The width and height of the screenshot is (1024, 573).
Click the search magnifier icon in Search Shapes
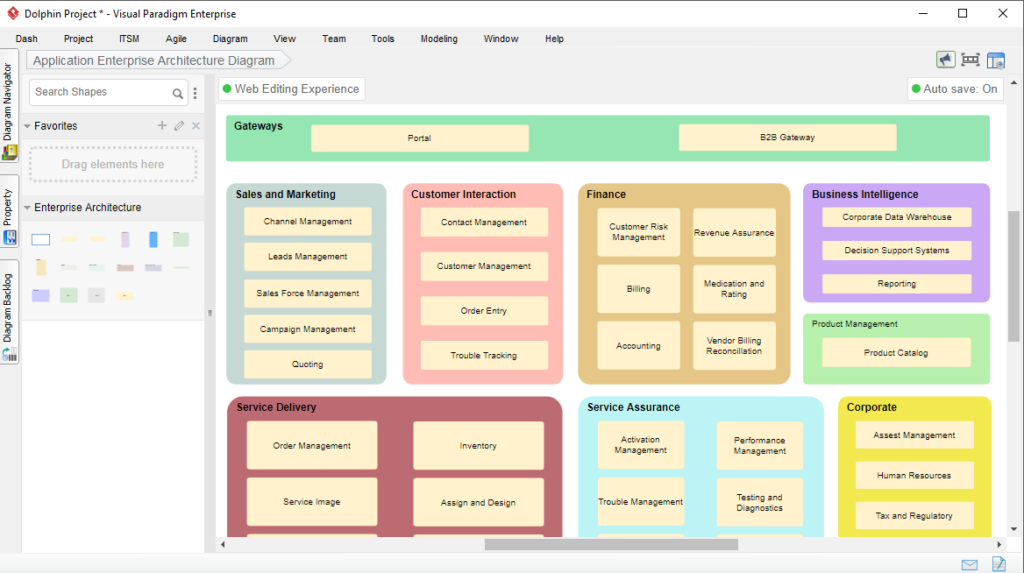point(178,93)
